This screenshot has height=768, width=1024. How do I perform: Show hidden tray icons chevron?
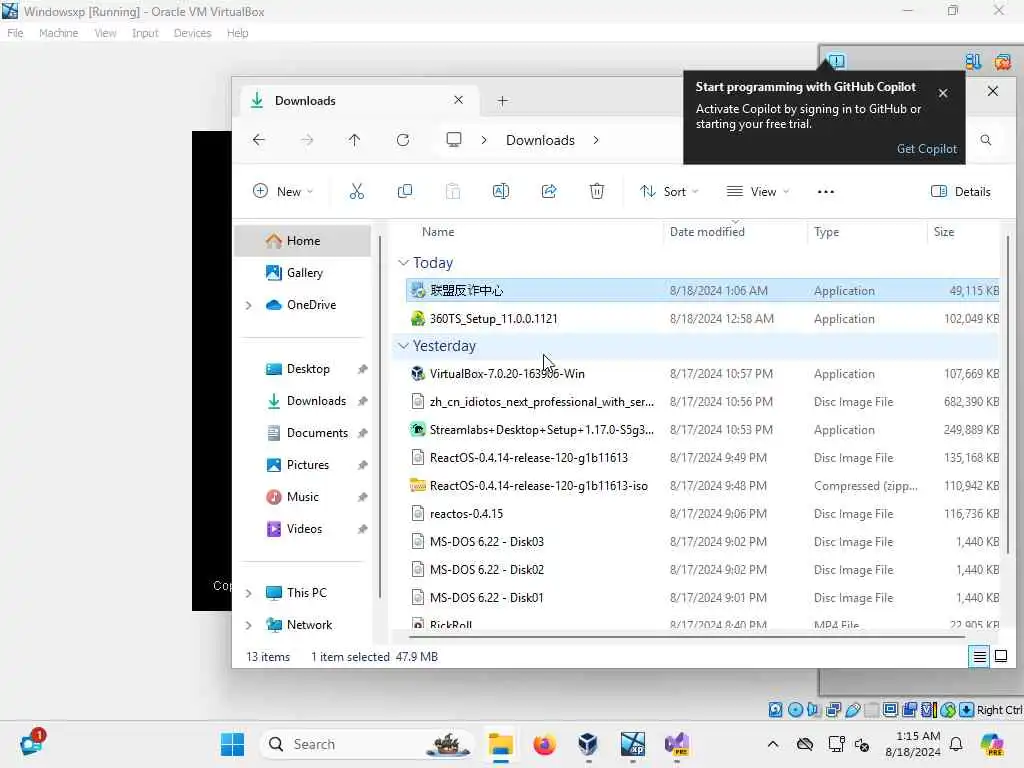(773, 744)
